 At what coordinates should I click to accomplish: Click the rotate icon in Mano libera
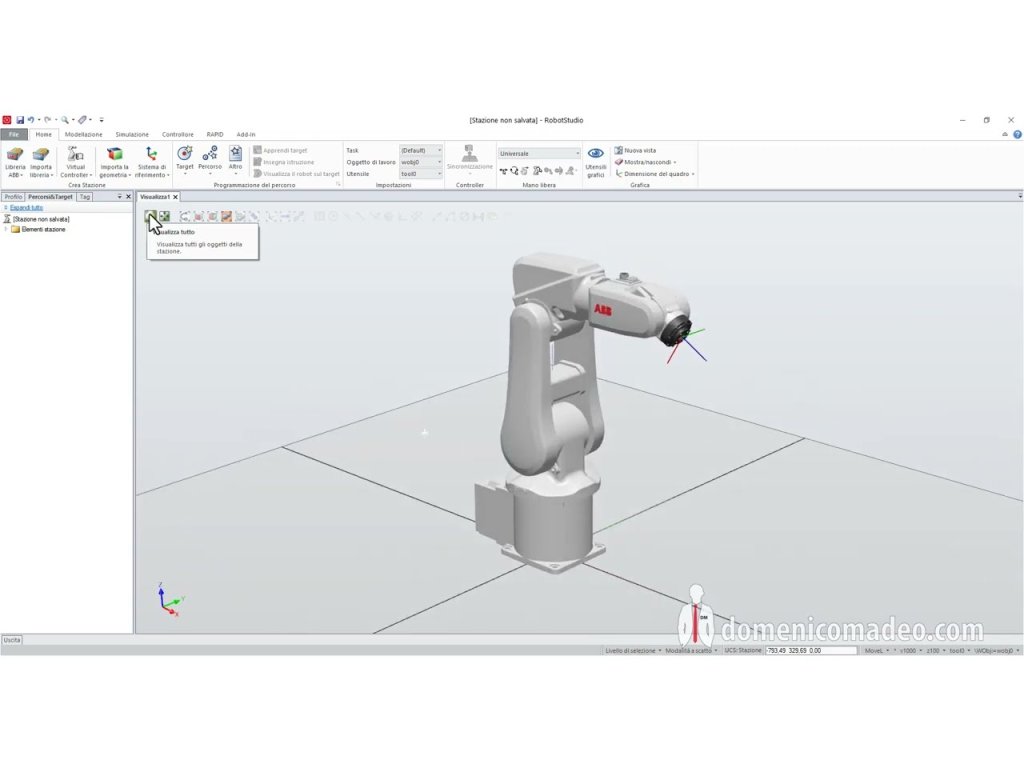[x=514, y=171]
